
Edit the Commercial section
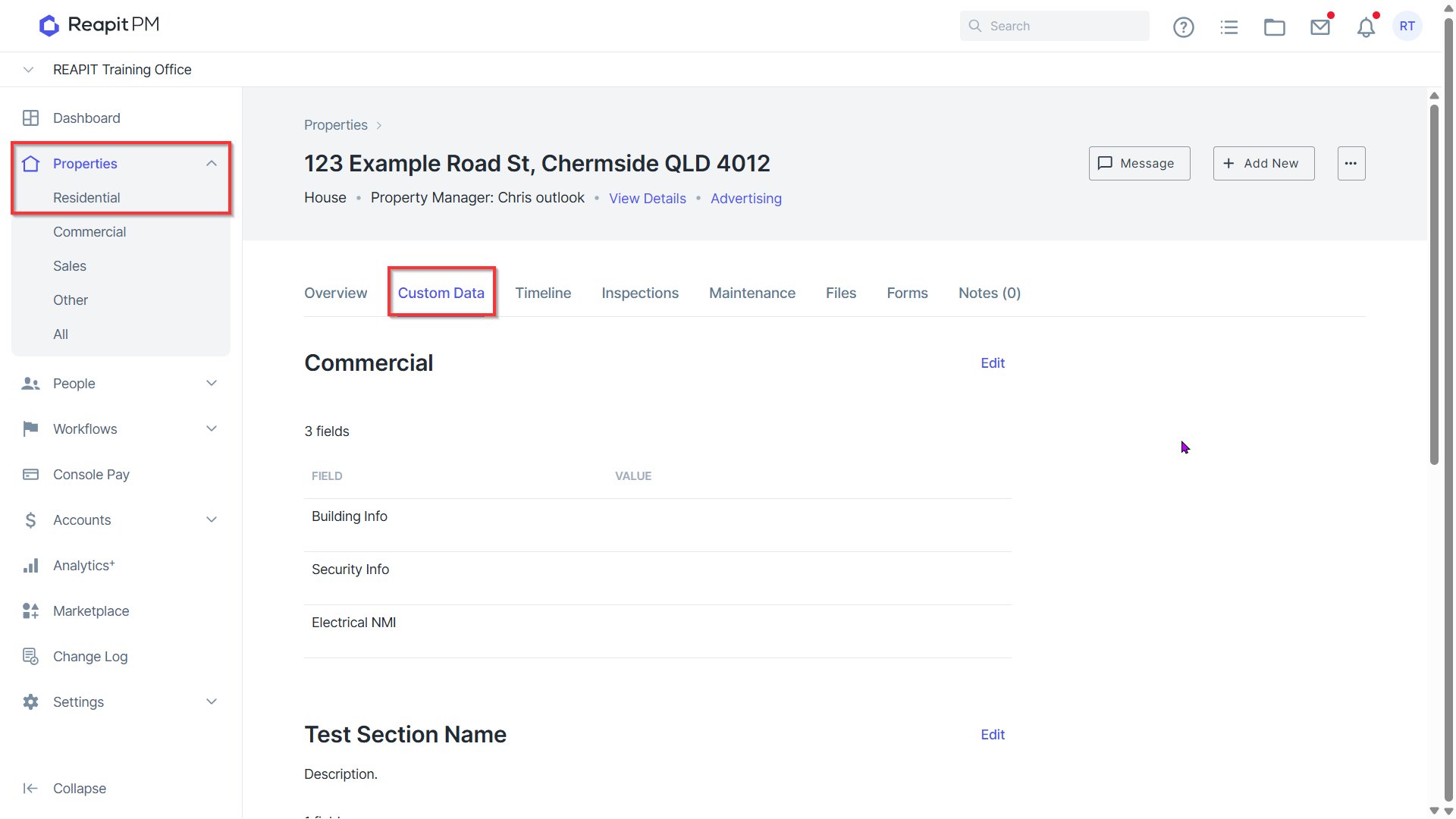992,363
